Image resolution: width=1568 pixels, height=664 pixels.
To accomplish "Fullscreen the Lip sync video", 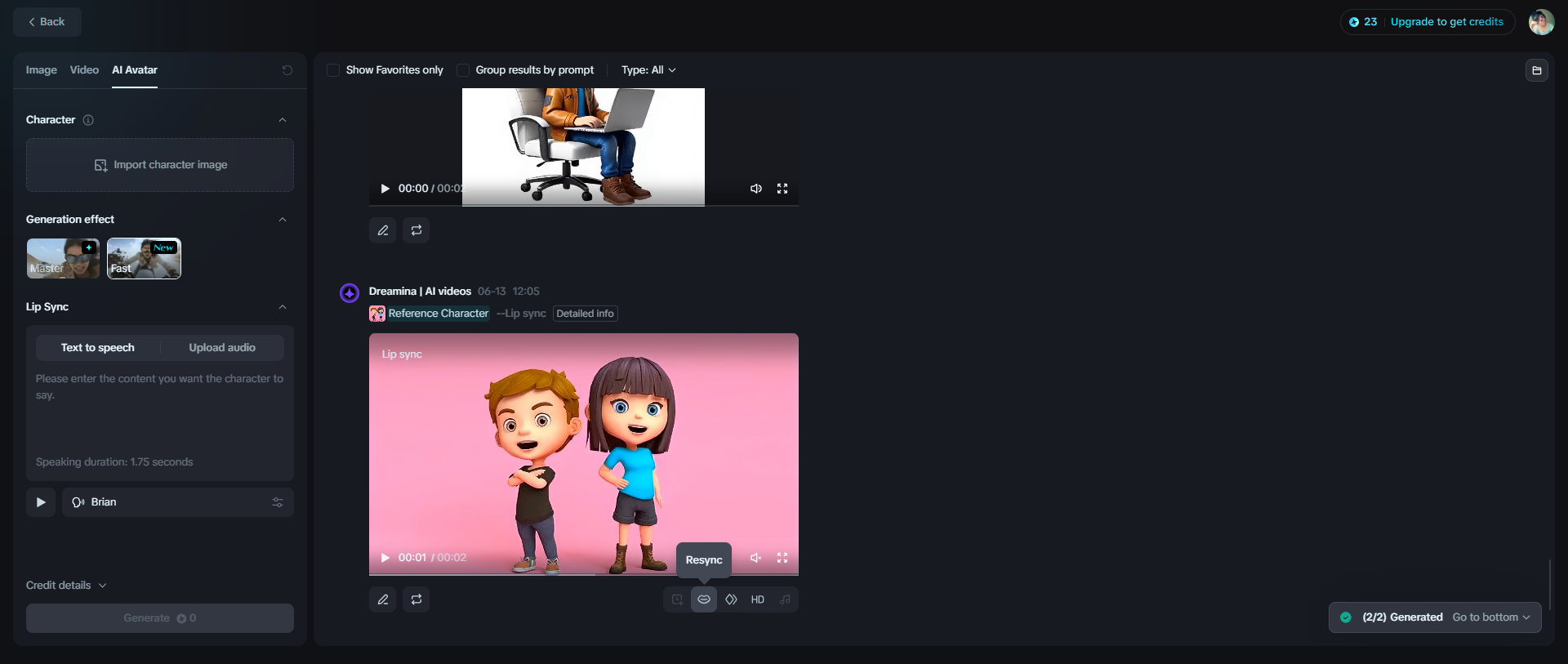I will coord(782,558).
